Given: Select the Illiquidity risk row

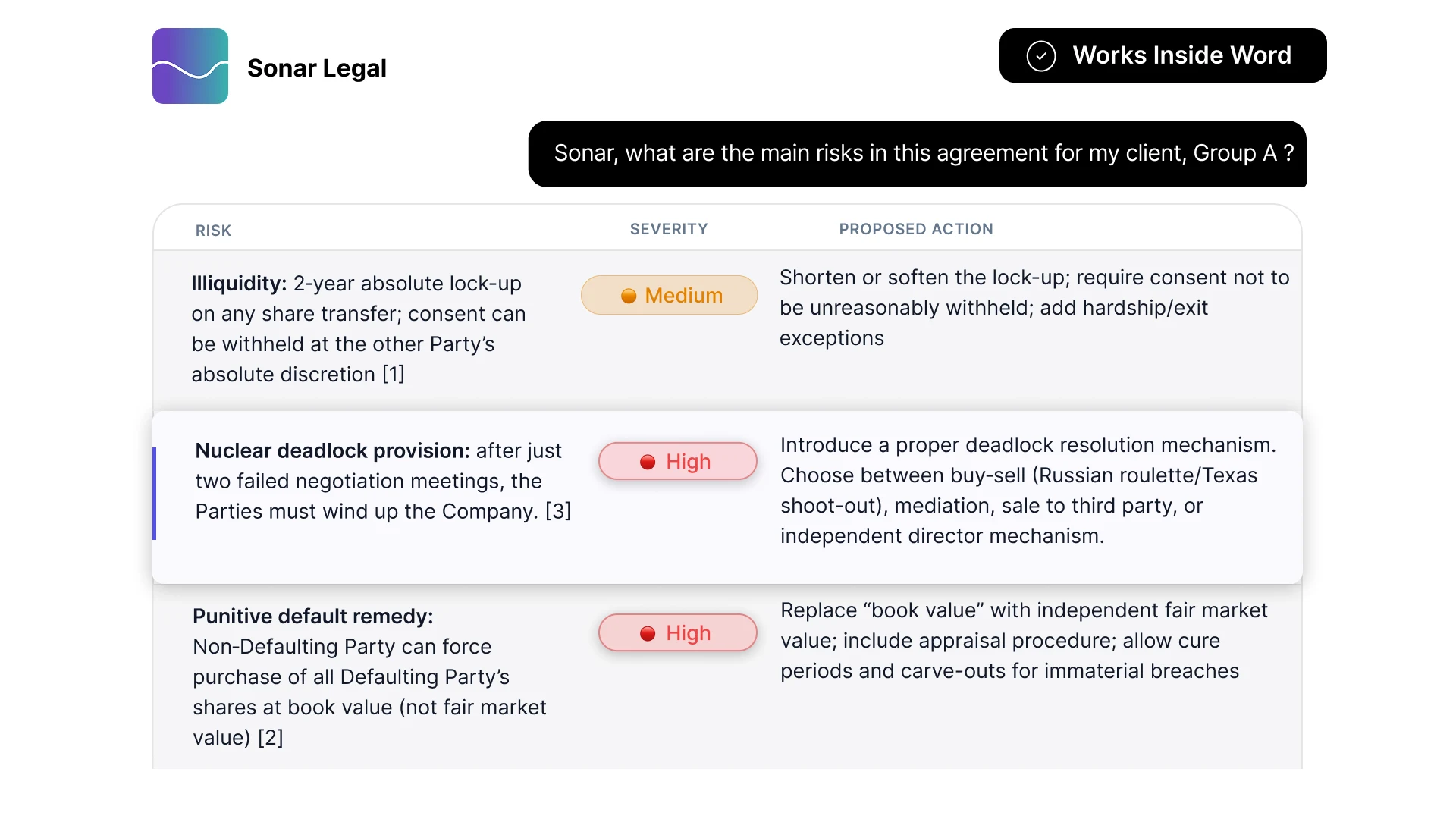Looking at the screenshot, I should point(356,328).
